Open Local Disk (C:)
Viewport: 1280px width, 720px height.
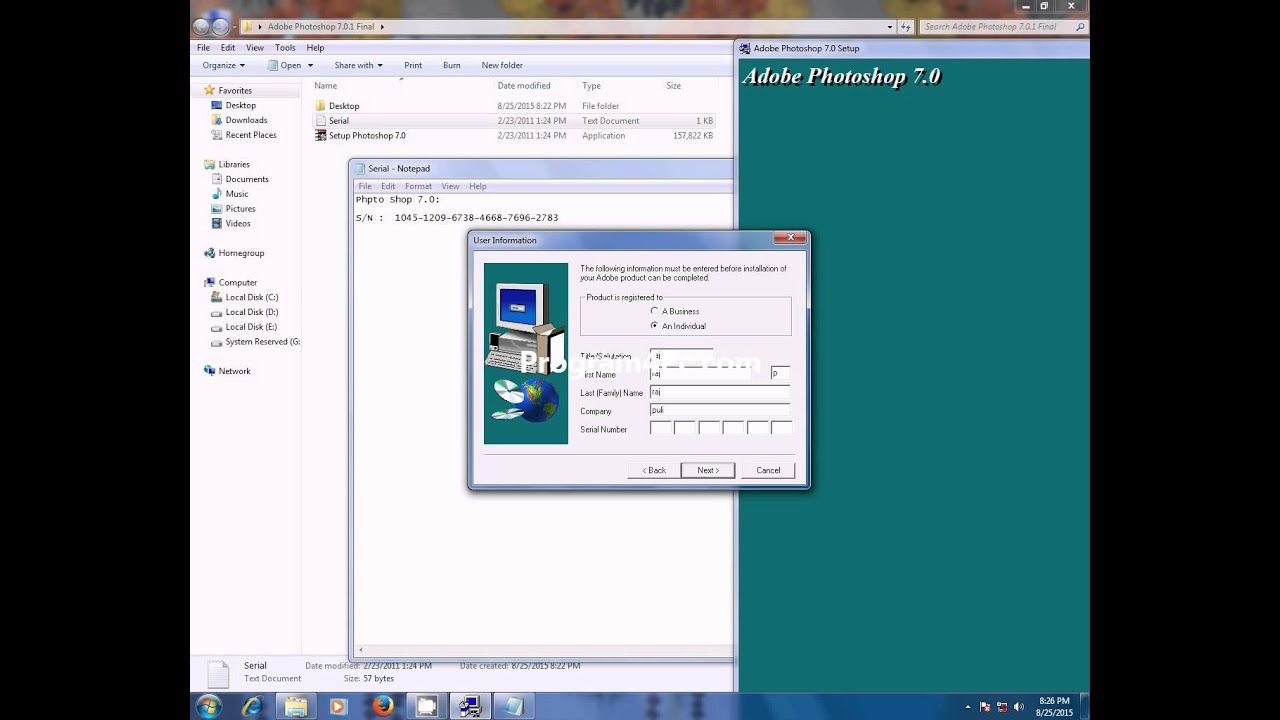pos(252,297)
